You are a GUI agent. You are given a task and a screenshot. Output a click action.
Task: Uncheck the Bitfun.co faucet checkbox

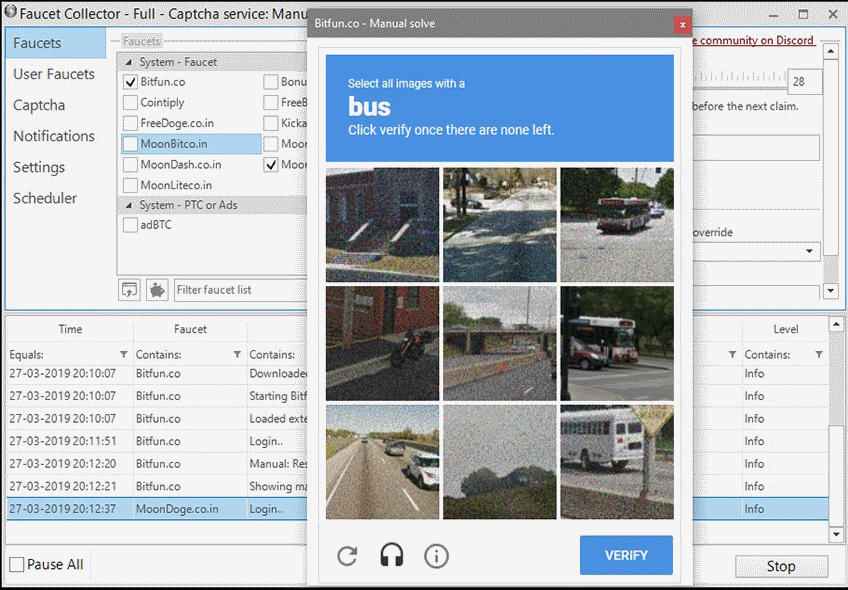[130, 82]
